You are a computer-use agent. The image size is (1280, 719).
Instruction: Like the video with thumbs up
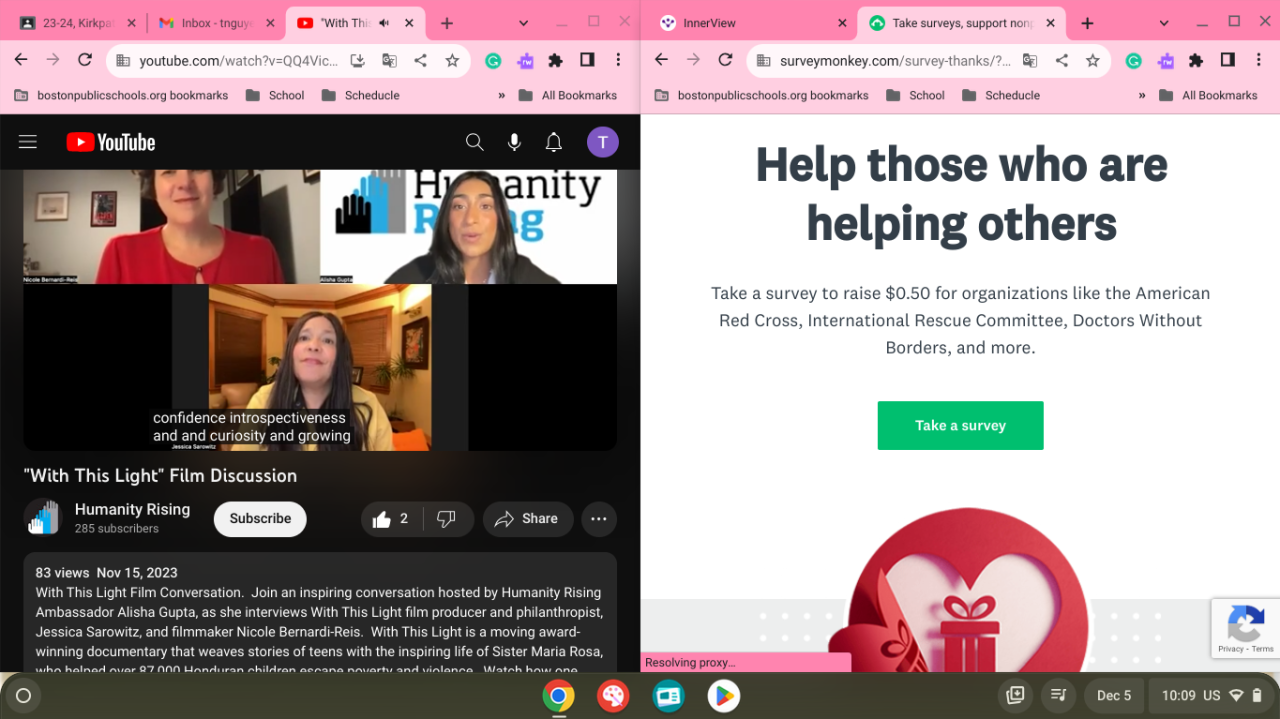coord(391,519)
